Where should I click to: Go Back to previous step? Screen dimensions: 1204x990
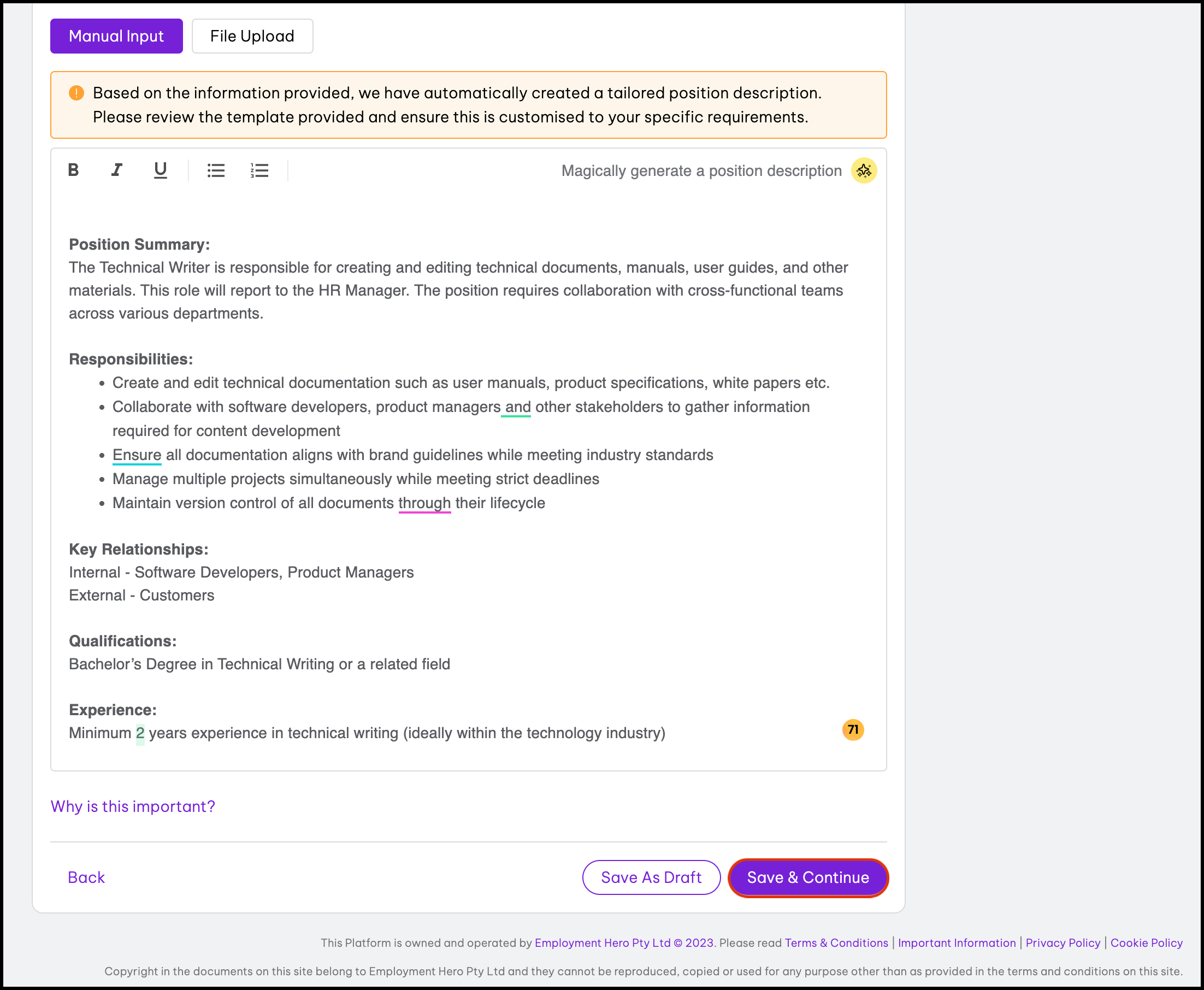pyautogui.click(x=86, y=877)
